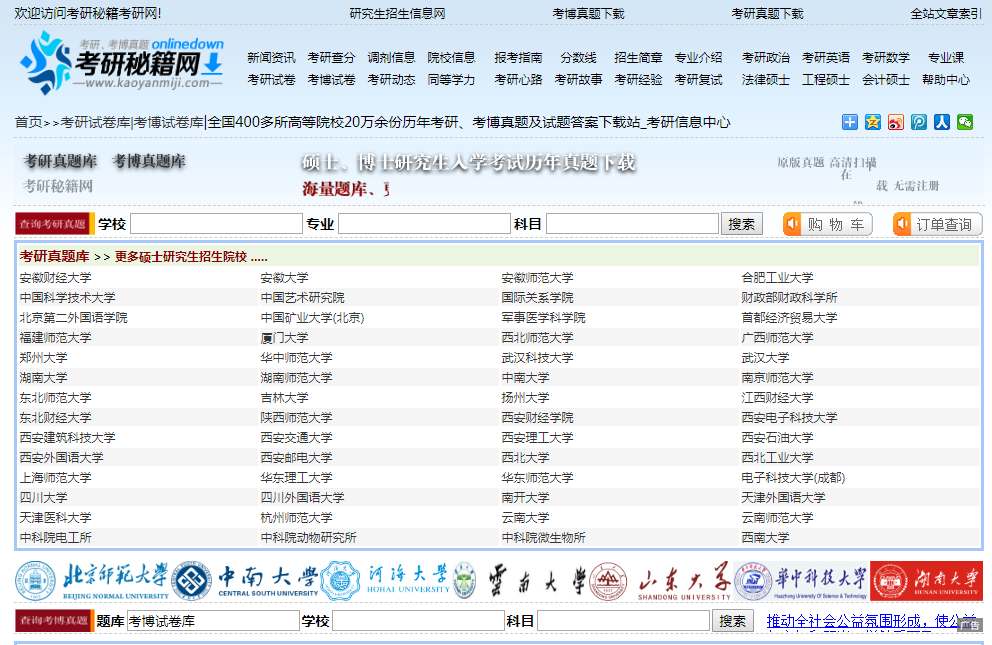The width and height of the screenshot is (992, 645).
Task: Click the 学校 input in 考研 search
Action: pos(216,224)
